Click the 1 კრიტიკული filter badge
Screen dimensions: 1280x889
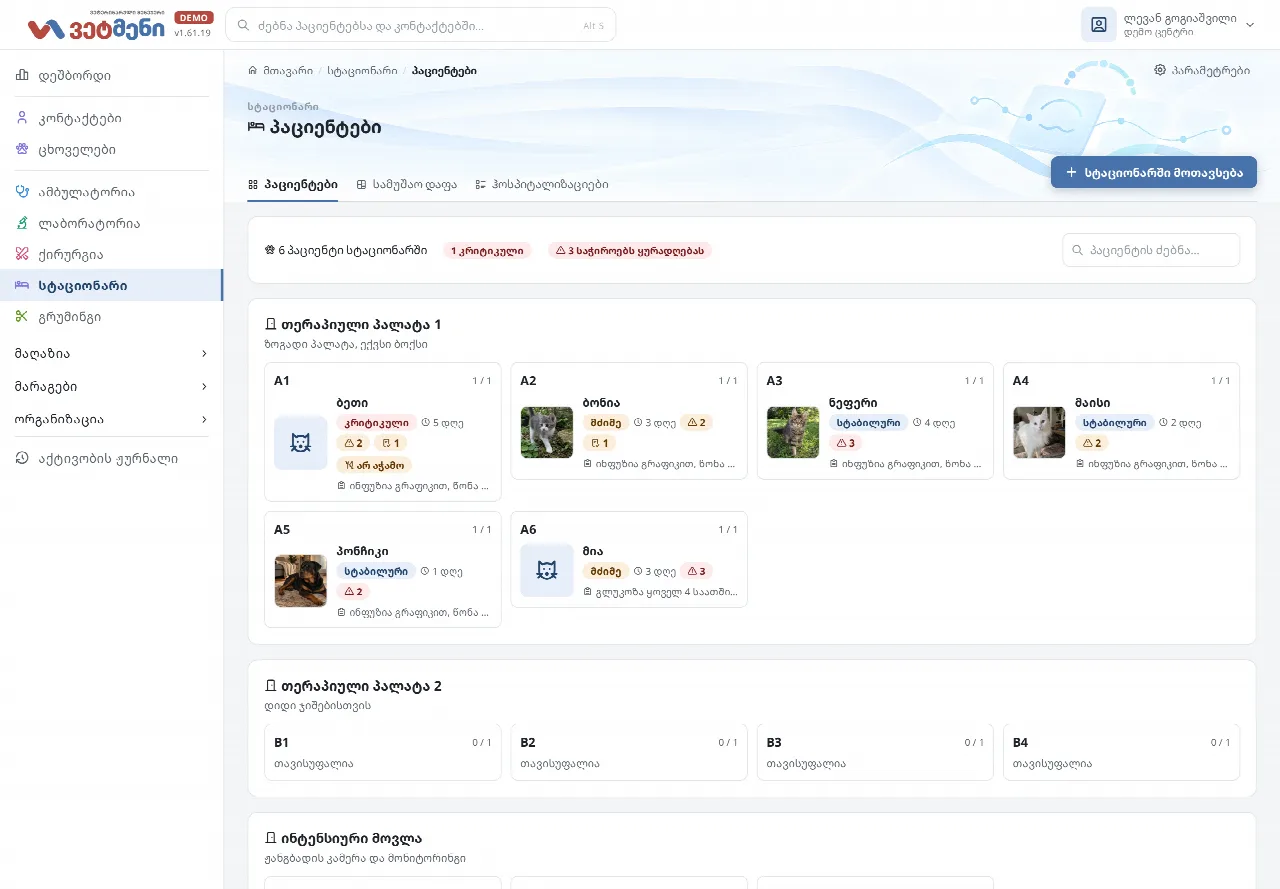tap(487, 250)
